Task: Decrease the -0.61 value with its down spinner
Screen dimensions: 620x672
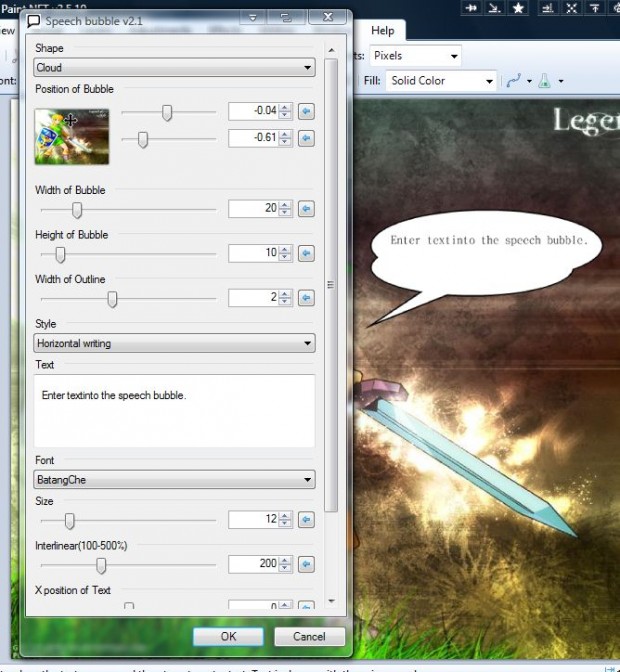Action: tap(285, 143)
